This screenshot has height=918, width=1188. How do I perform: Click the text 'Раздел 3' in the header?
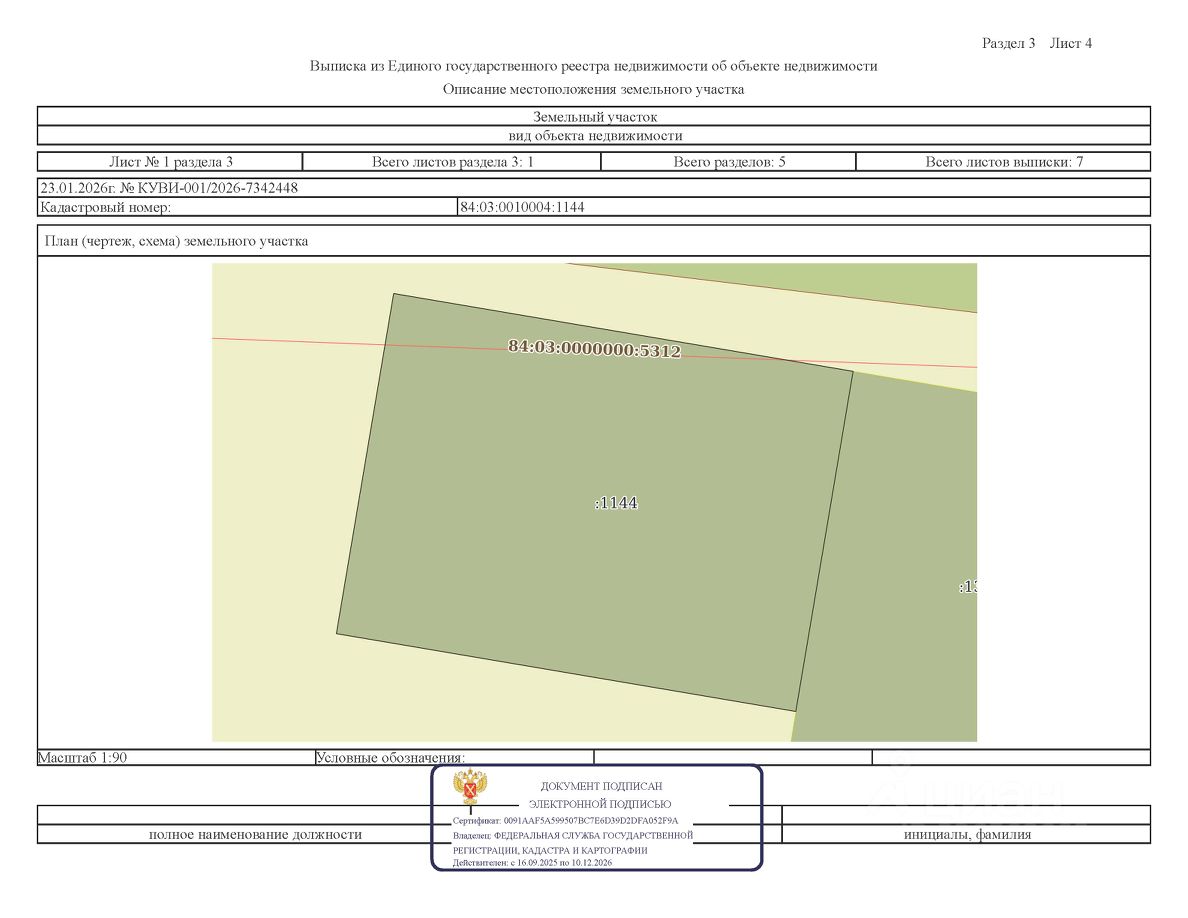coord(1008,43)
